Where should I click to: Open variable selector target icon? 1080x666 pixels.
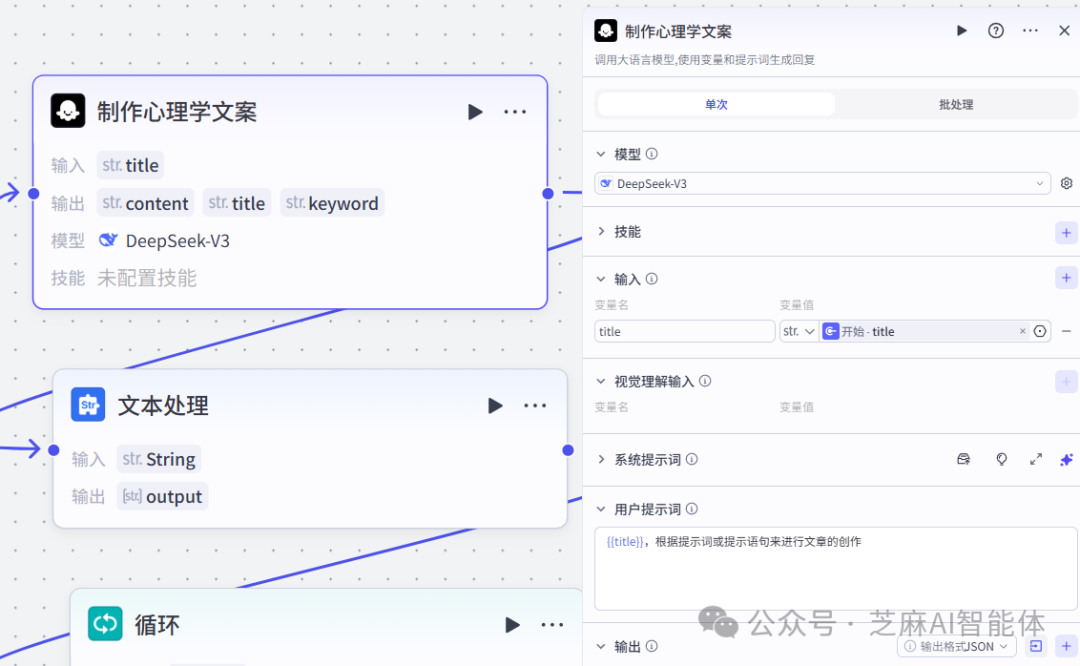click(1040, 331)
